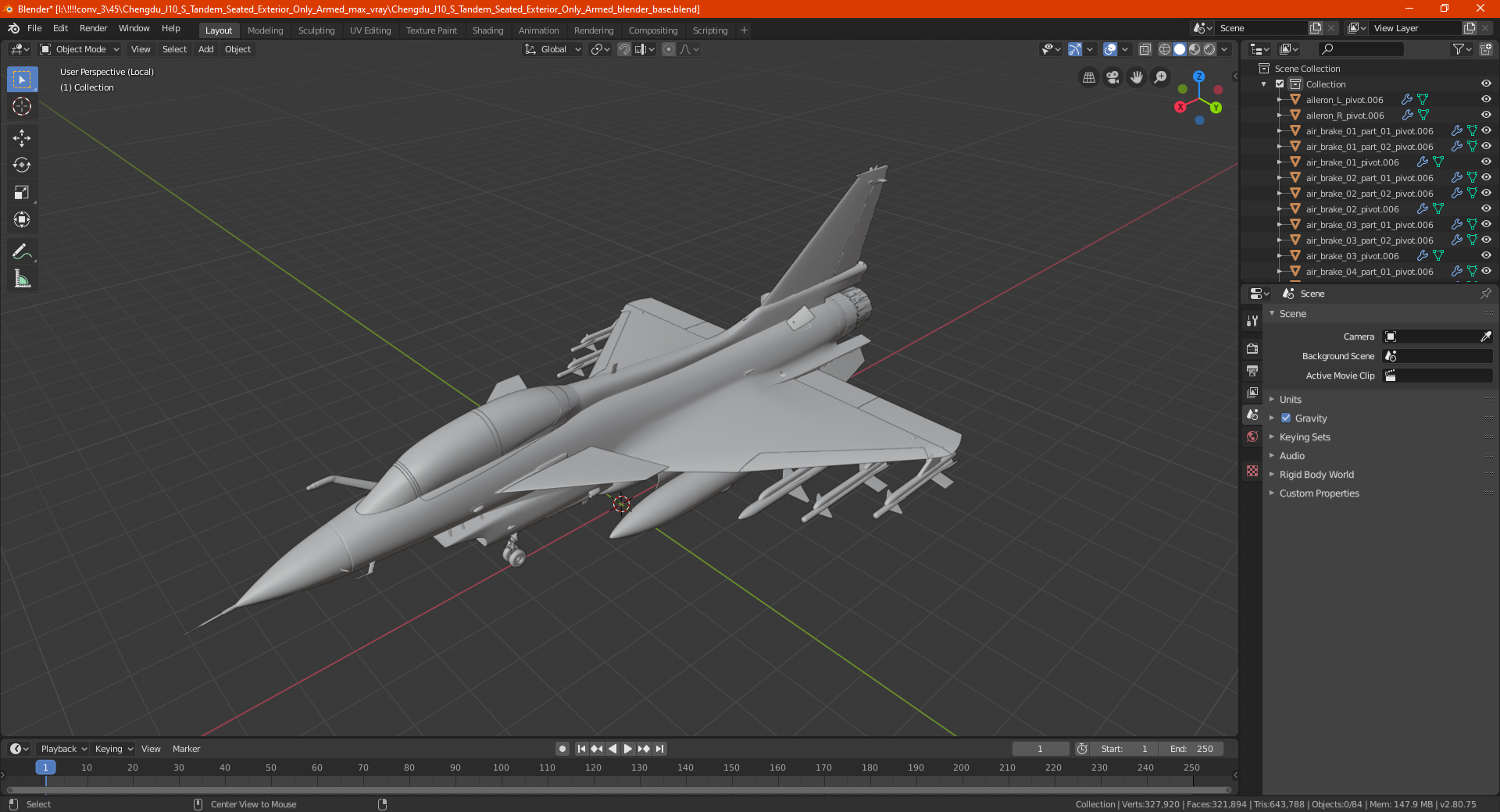The height and width of the screenshot is (812, 1500).
Task: Switch to Shading workspace tab
Action: (487, 30)
